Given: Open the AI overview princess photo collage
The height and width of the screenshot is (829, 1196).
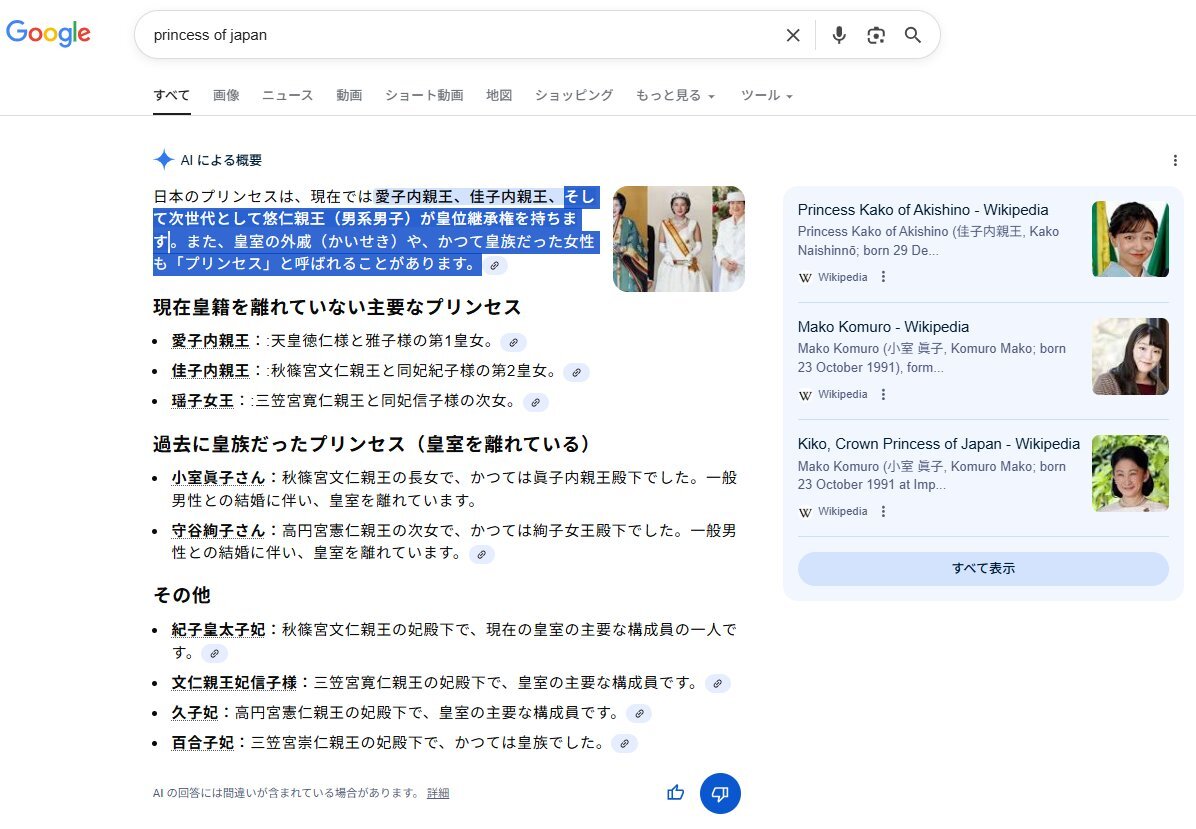Looking at the screenshot, I should point(679,239).
